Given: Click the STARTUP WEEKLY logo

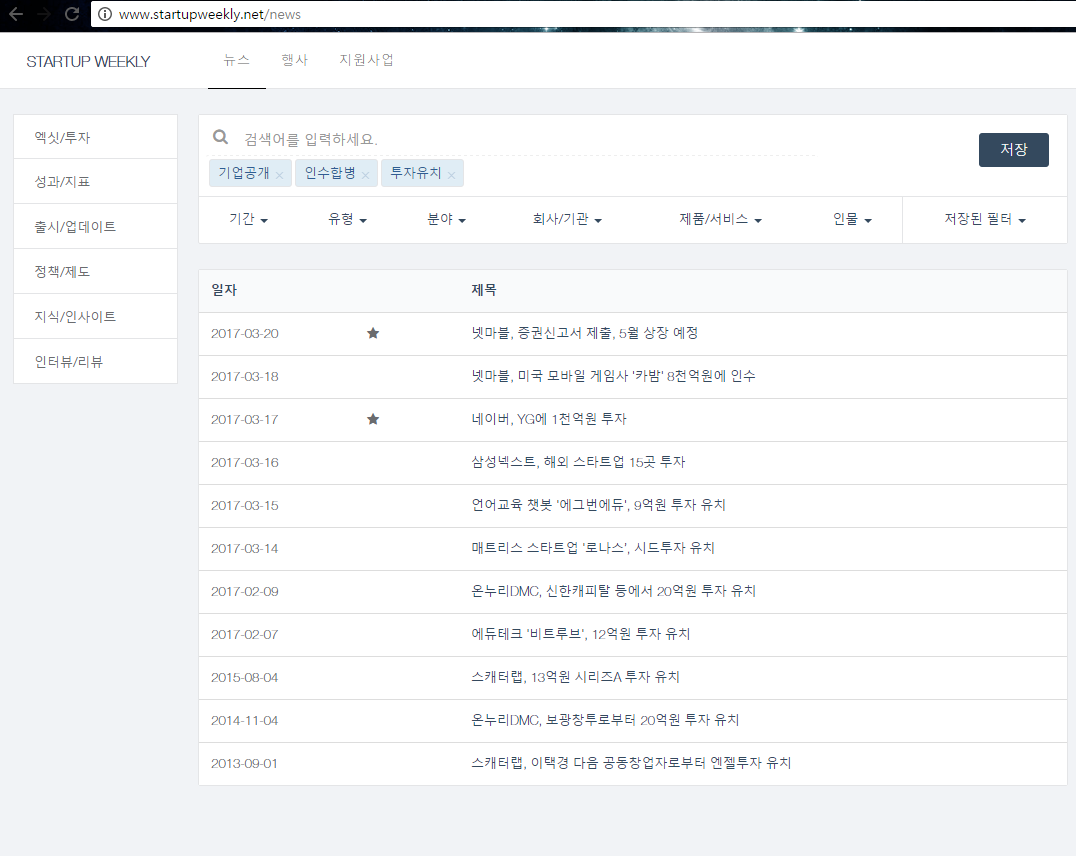Looking at the screenshot, I should pos(88,62).
